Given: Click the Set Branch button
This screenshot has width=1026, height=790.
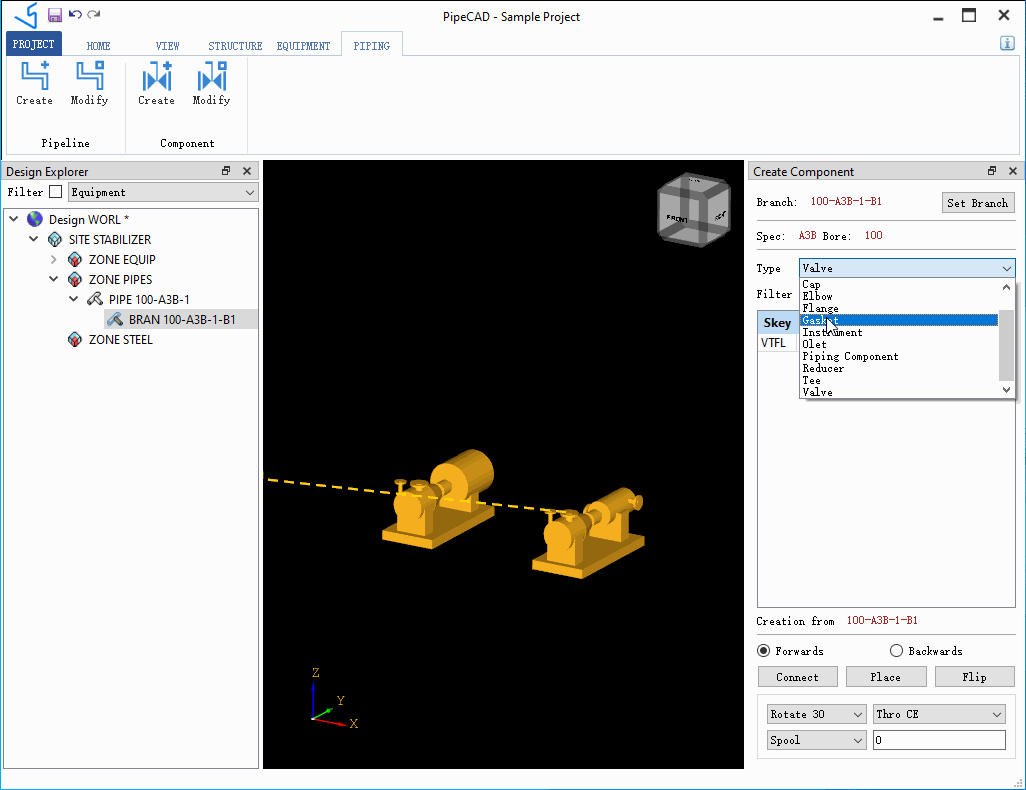Looking at the screenshot, I should [x=978, y=203].
